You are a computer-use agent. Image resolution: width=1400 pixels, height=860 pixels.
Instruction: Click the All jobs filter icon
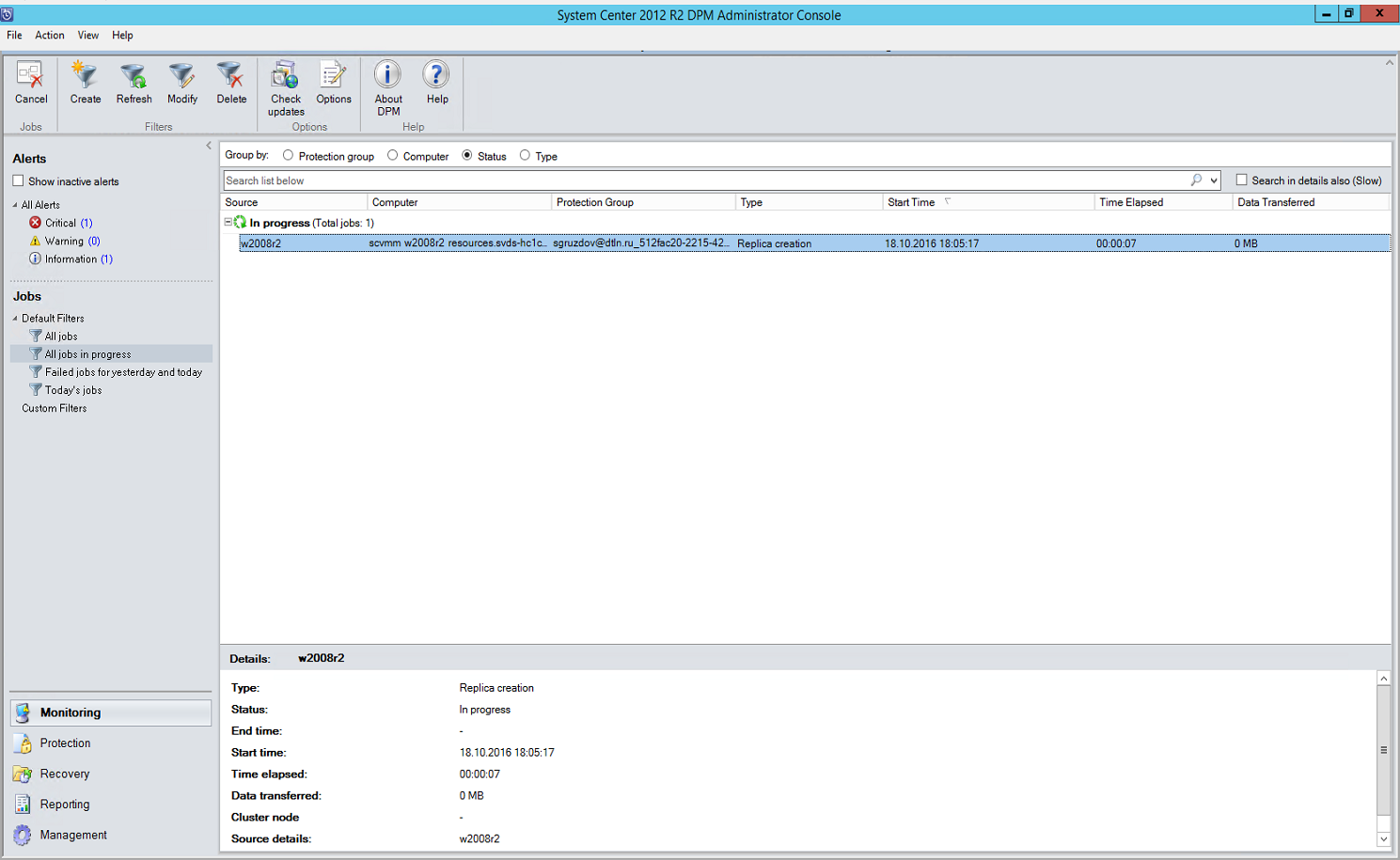point(36,336)
